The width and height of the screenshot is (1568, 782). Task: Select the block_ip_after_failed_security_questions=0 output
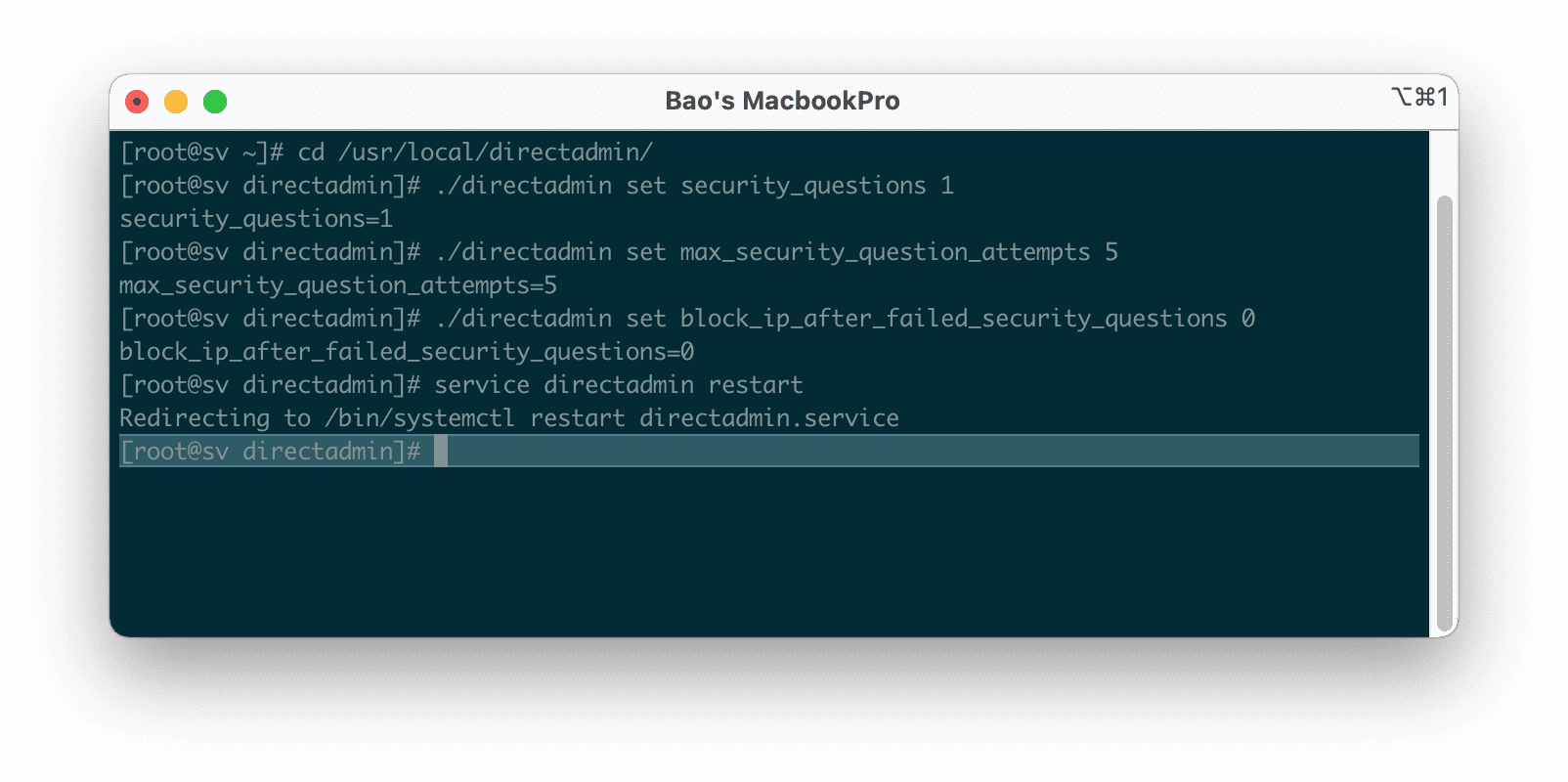[406, 351]
